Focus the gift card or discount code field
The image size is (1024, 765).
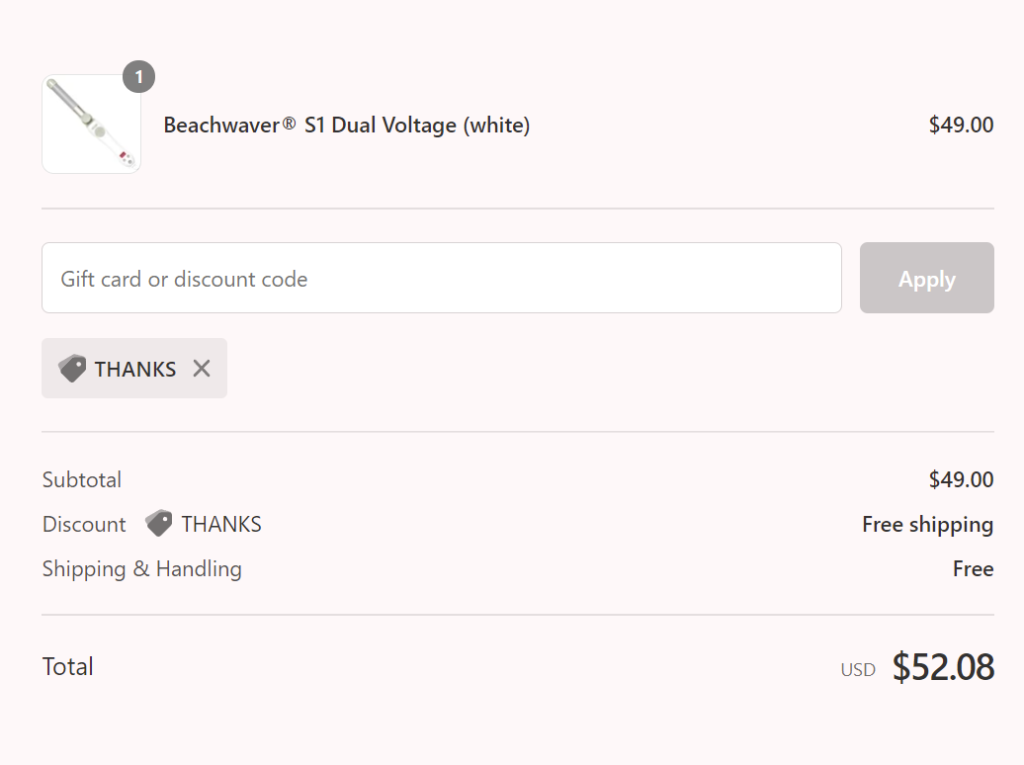(x=441, y=278)
